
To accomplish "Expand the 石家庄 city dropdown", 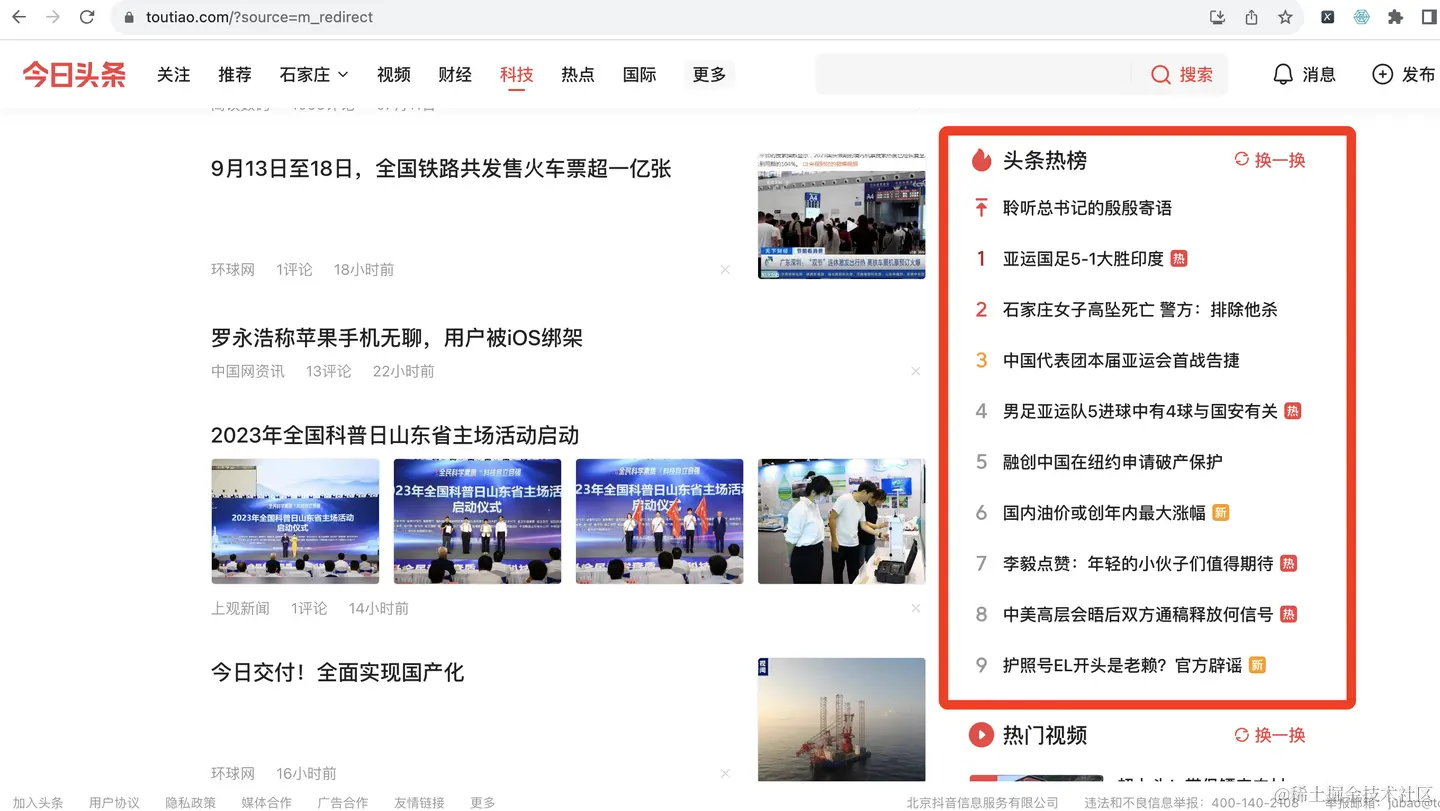I will [x=314, y=74].
